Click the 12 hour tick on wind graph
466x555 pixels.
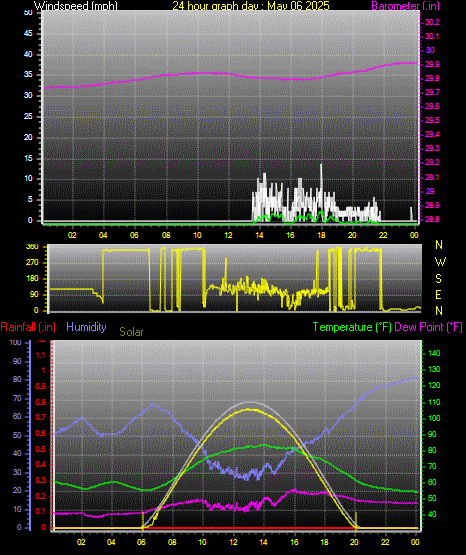click(229, 235)
